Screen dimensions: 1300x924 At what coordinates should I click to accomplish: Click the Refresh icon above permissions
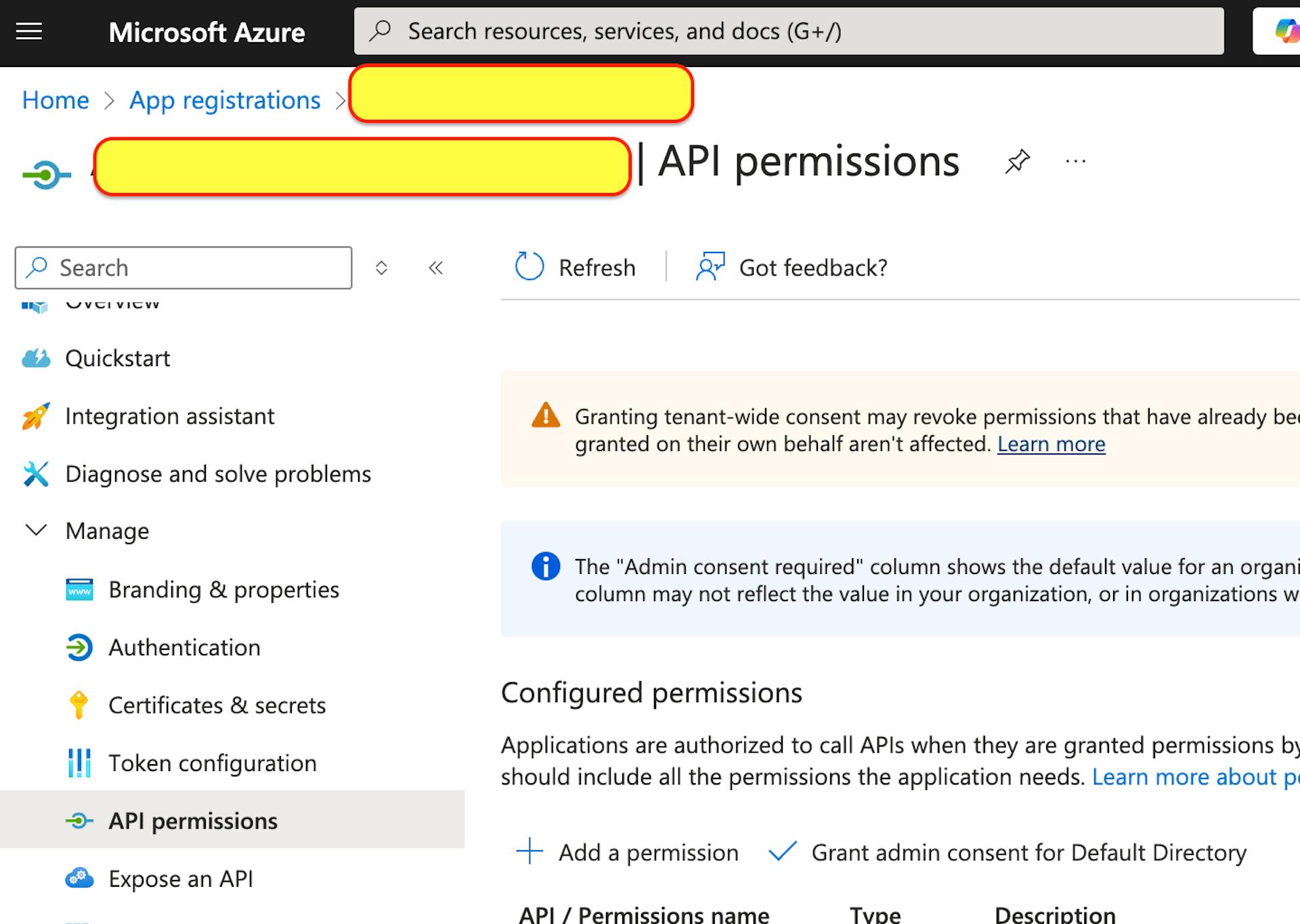(529, 267)
